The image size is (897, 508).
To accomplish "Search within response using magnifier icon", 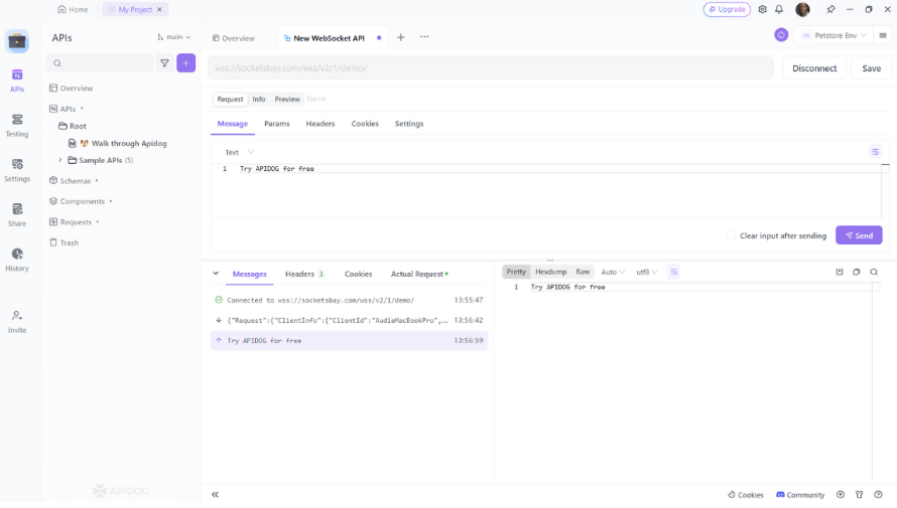I will [874, 272].
